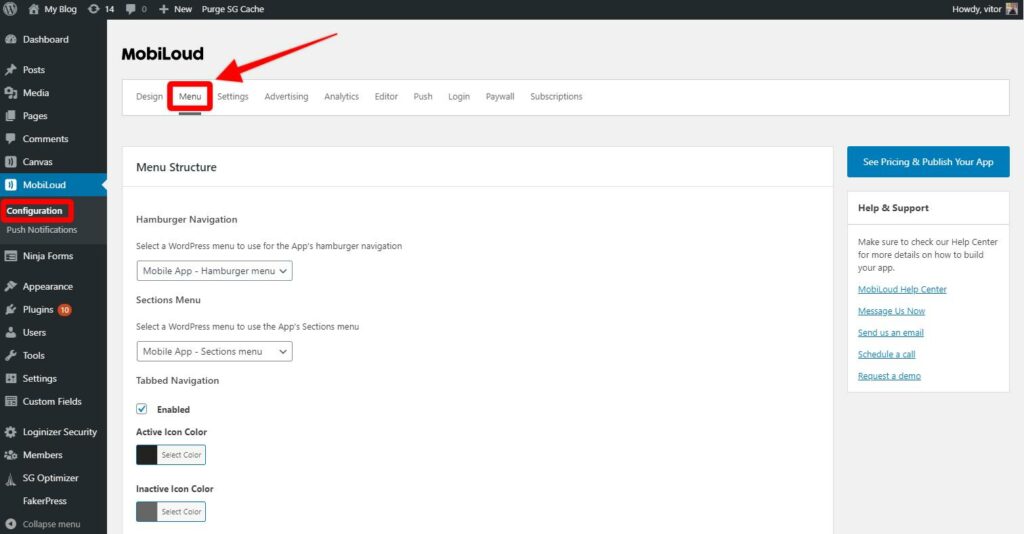Click the Plugins plug icon
Viewport: 1024px width, 534px height.
10,309
